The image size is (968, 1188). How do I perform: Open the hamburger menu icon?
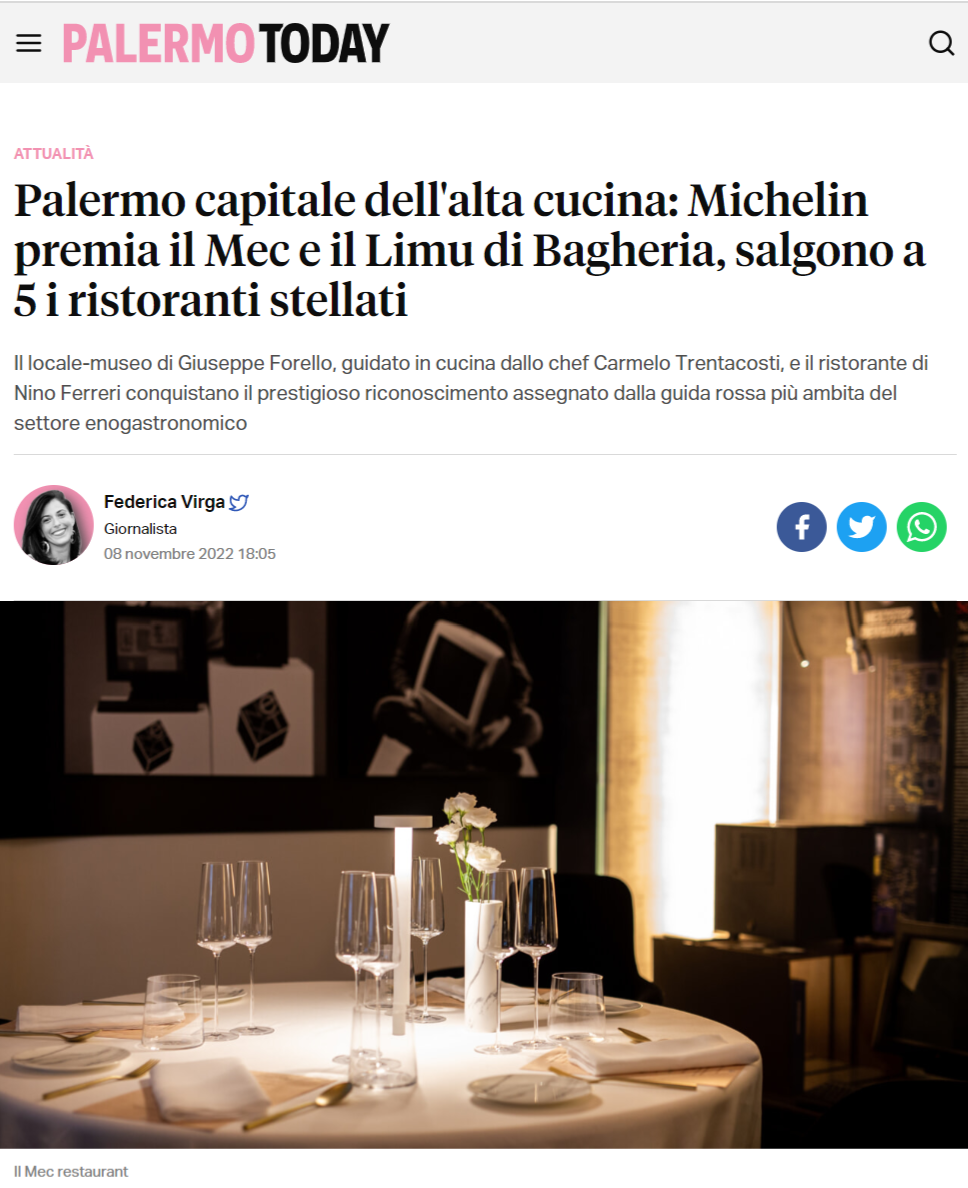tap(29, 43)
